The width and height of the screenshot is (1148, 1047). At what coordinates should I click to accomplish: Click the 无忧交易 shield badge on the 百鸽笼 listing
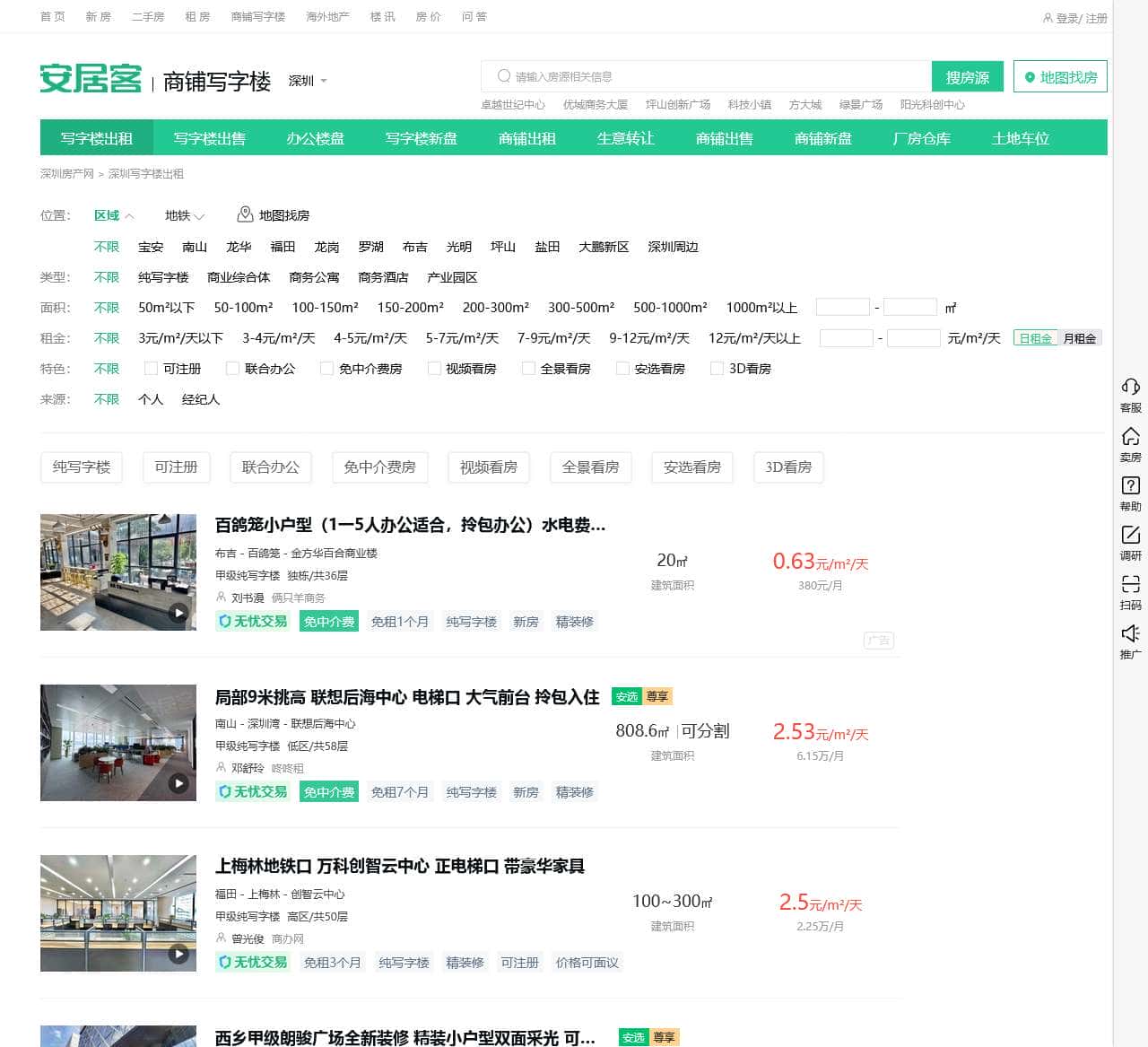pyautogui.click(x=252, y=621)
